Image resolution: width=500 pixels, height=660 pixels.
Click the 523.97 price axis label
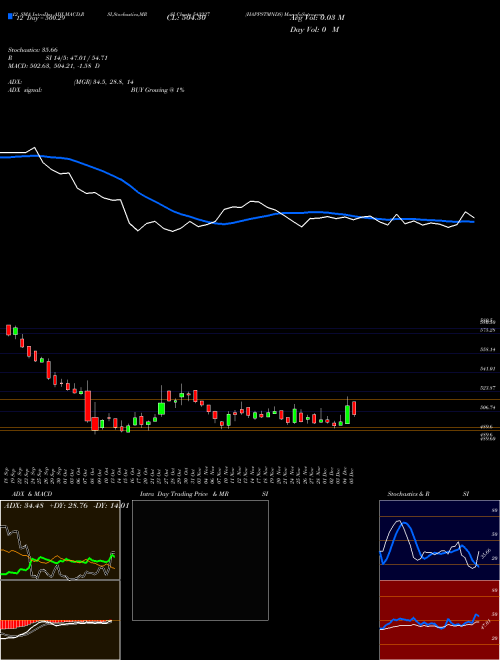point(488,388)
